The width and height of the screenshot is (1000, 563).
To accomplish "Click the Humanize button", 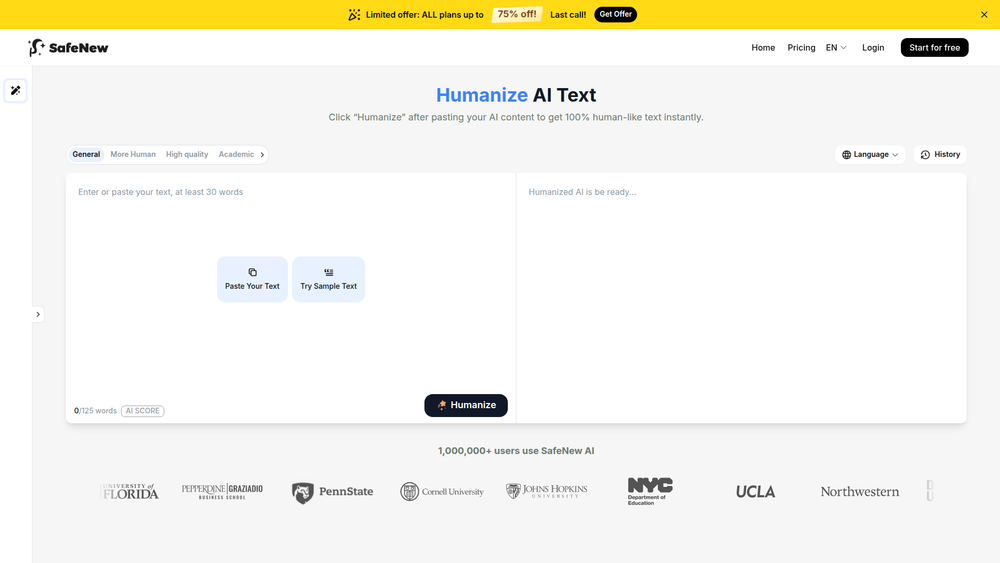I will pyautogui.click(x=466, y=406).
